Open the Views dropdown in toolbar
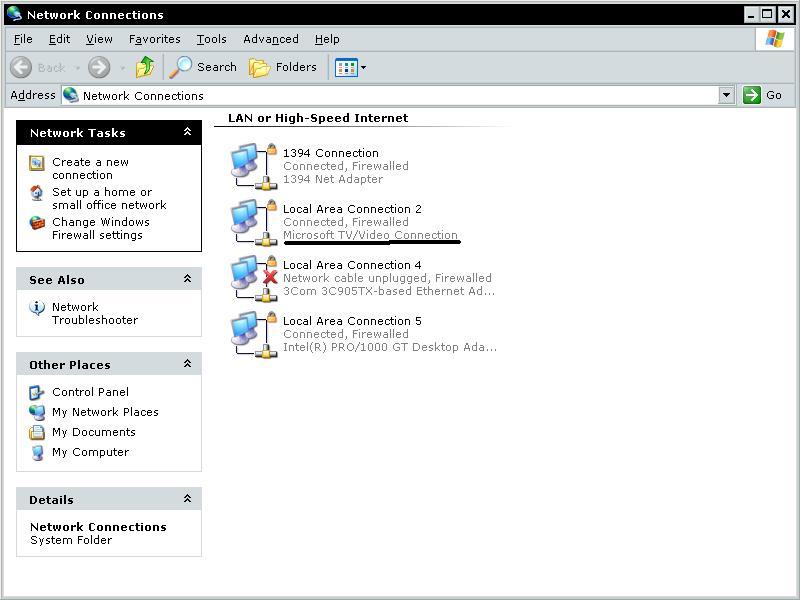Image resolution: width=800 pixels, height=600 pixels. (351, 67)
